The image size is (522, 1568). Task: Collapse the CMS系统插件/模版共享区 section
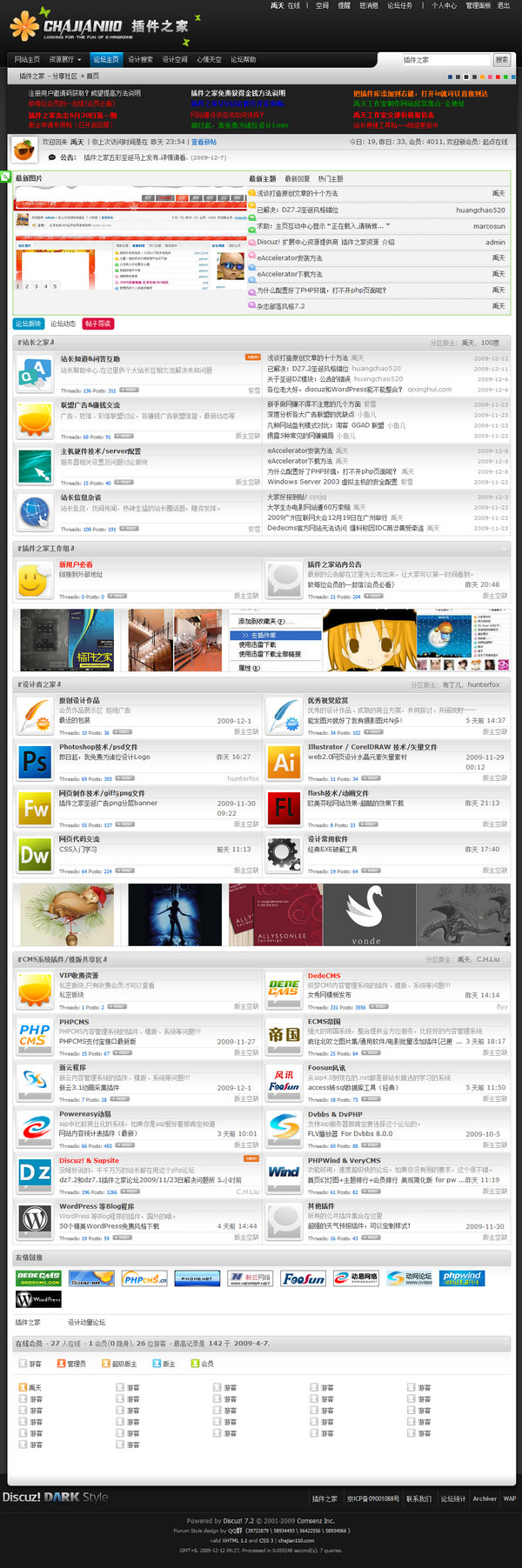tap(505, 959)
